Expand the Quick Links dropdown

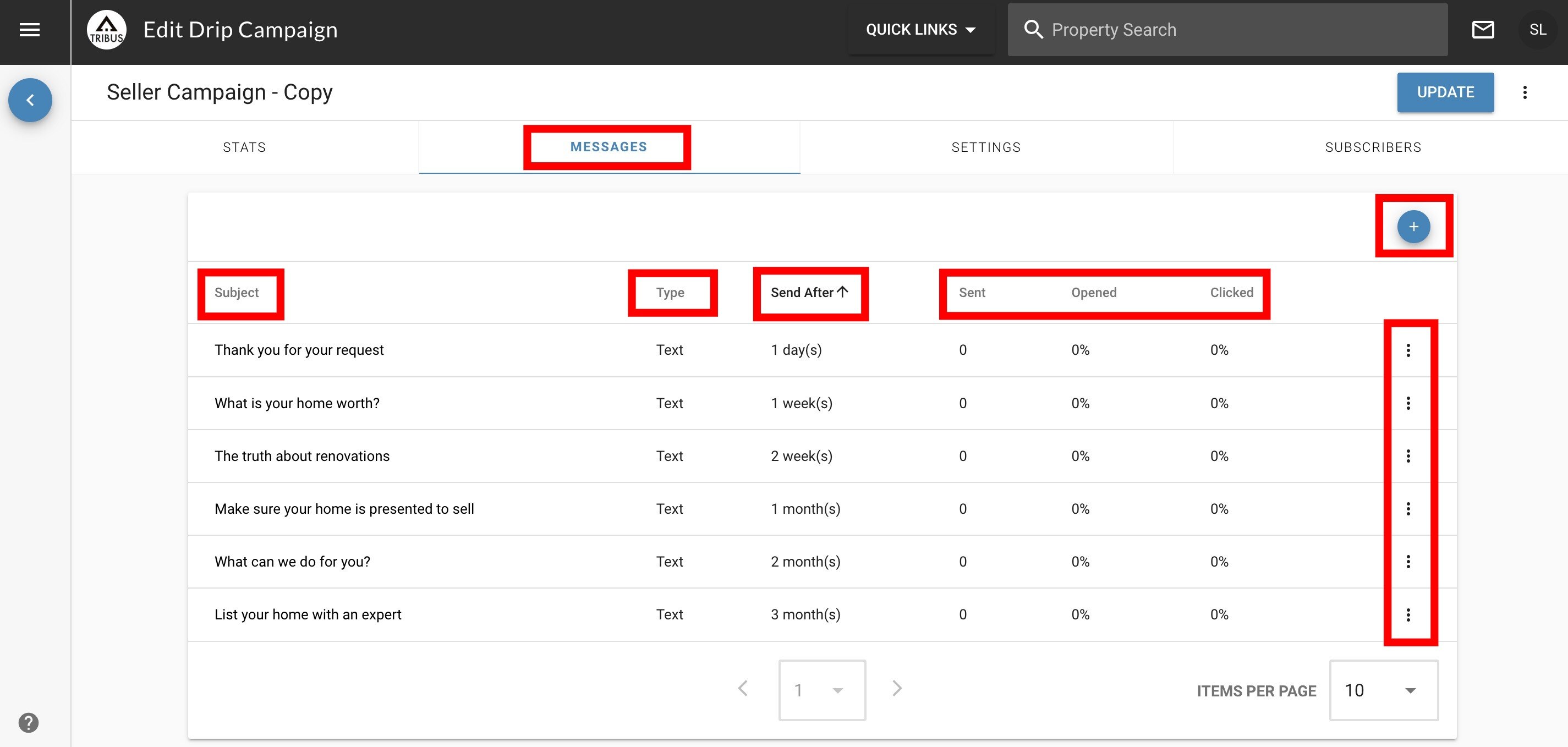pos(920,29)
